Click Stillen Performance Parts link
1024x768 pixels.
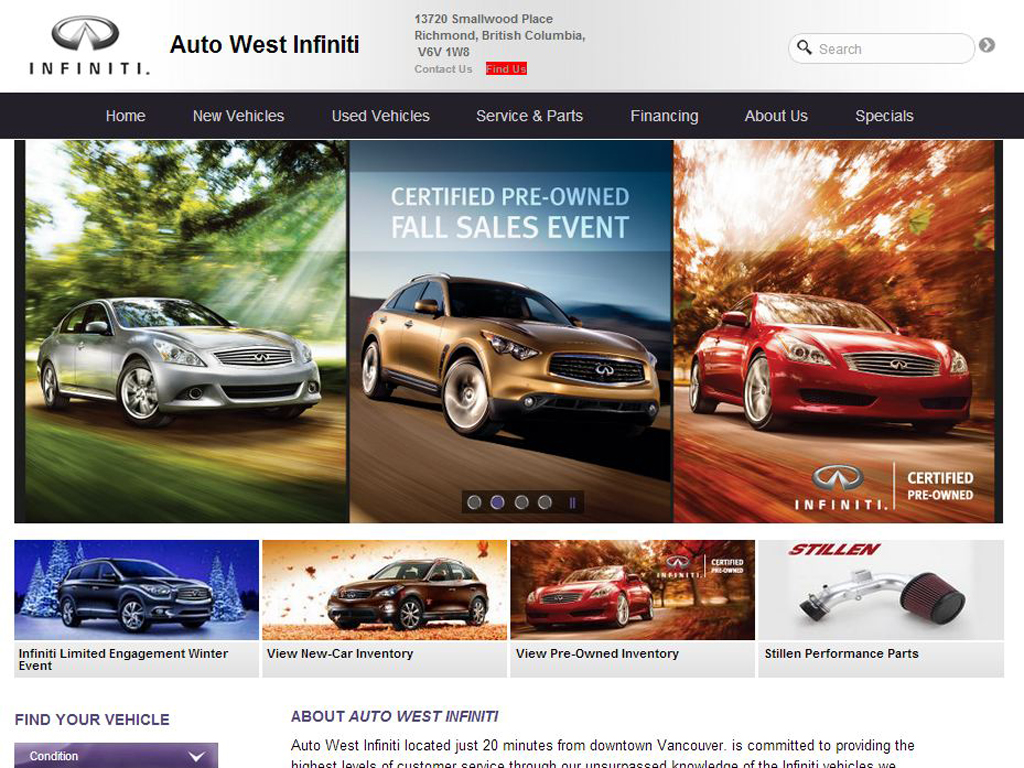[x=841, y=653]
